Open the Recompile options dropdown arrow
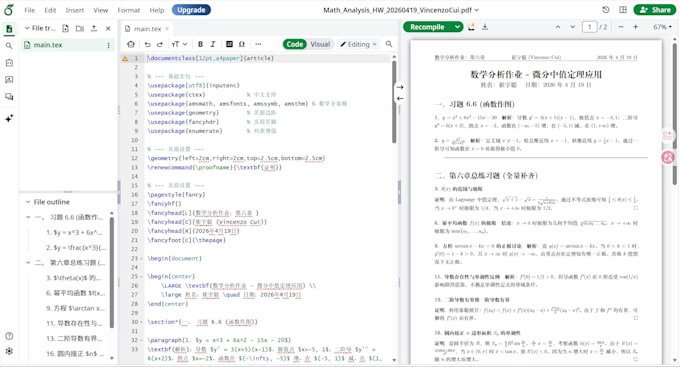This screenshot has width=680, height=367. click(x=458, y=27)
